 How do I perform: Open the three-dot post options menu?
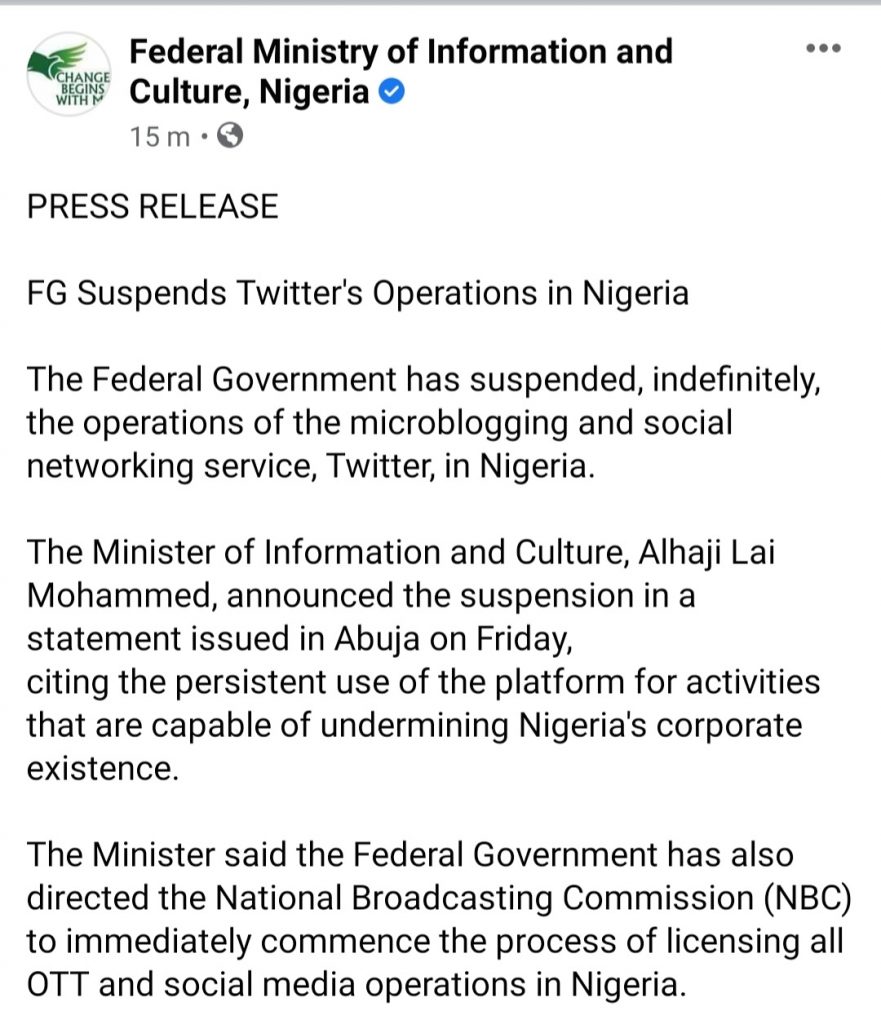(823, 48)
